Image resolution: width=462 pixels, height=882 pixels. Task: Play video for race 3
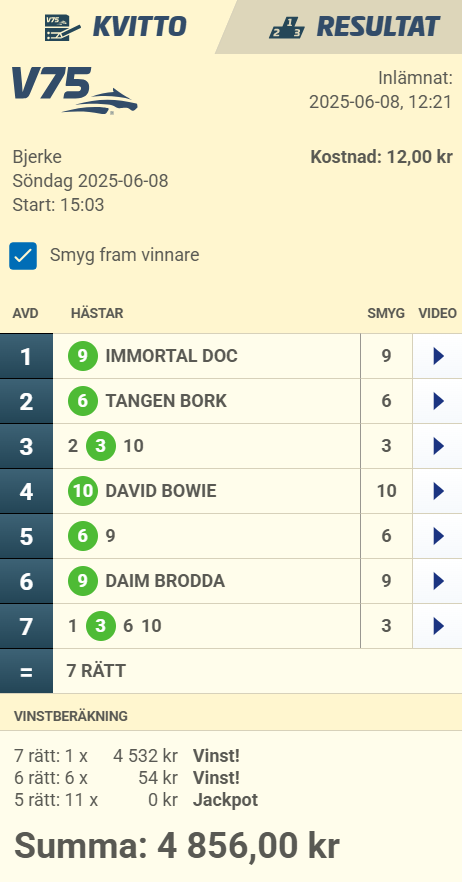click(438, 446)
